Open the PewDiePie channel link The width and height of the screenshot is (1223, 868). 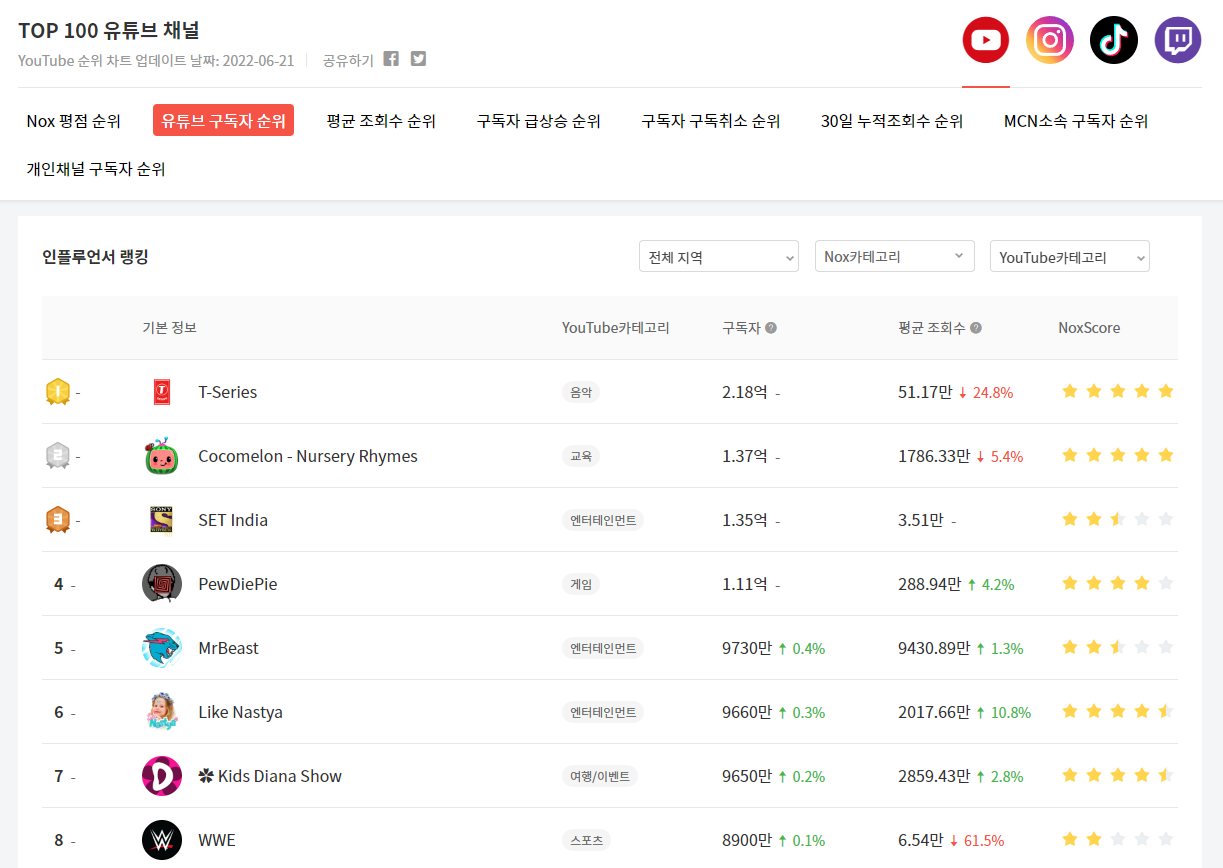click(x=238, y=584)
